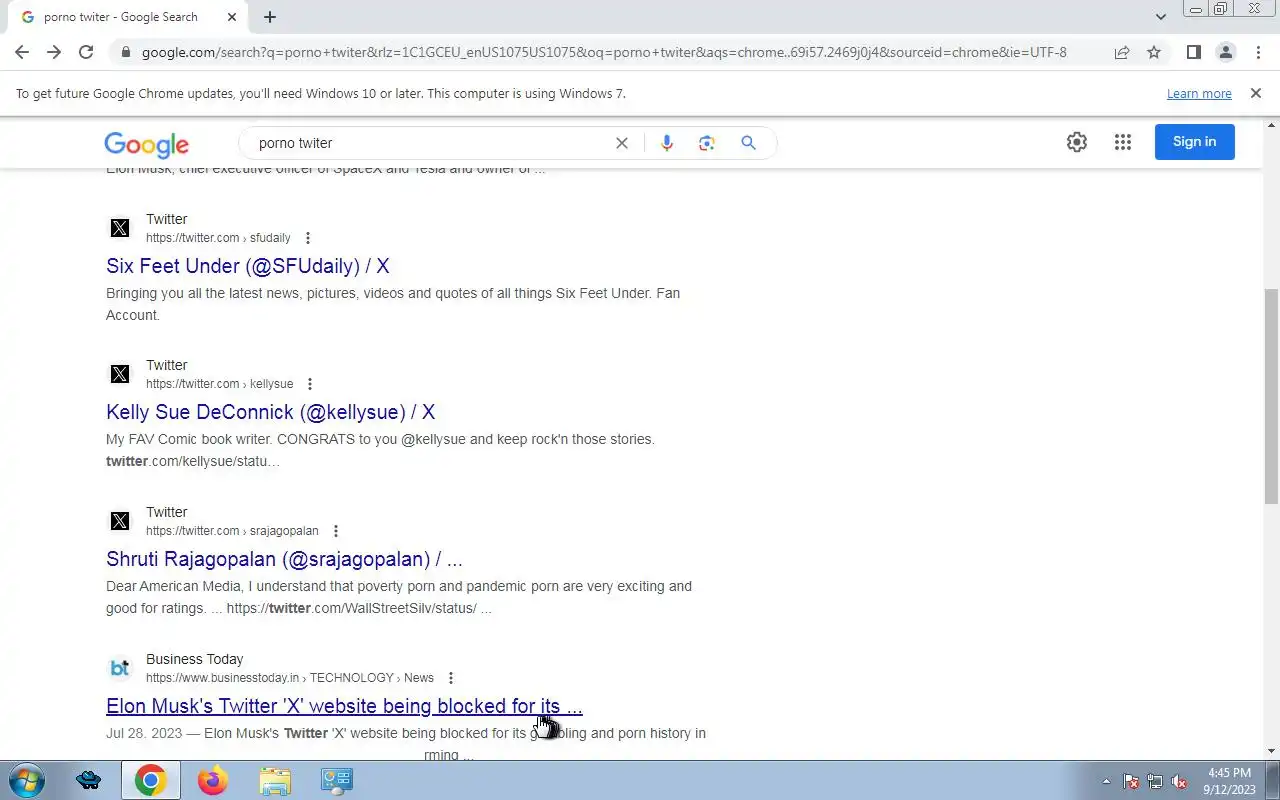Reload the current page
Screen dimensions: 1280x800
[x=86, y=52]
